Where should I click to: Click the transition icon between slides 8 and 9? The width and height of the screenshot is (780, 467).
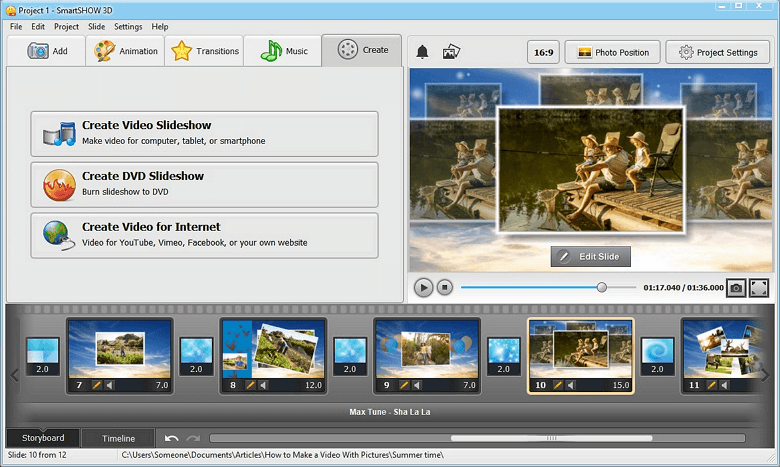click(350, 356)
